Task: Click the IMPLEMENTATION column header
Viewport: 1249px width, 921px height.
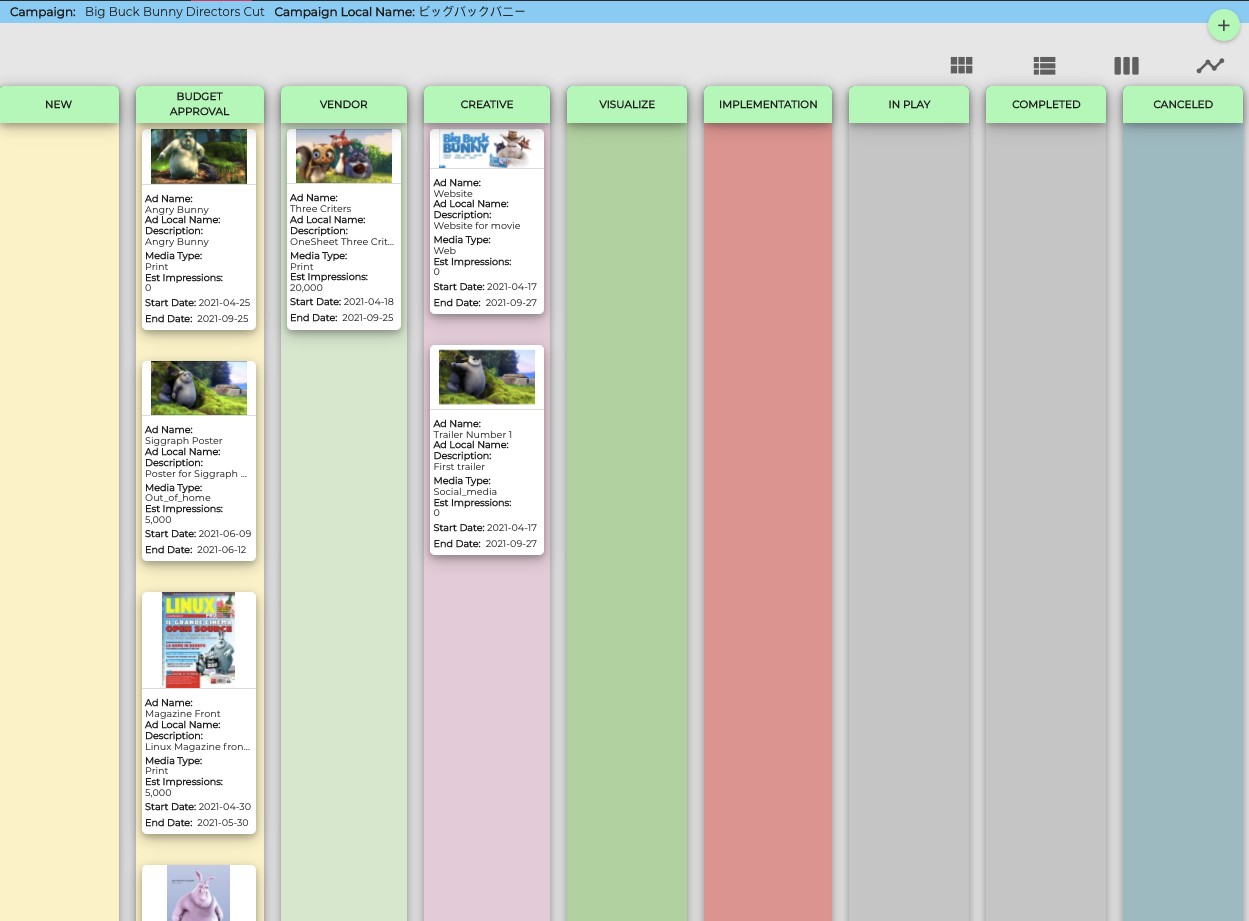Action: click(x=768, y=104)
